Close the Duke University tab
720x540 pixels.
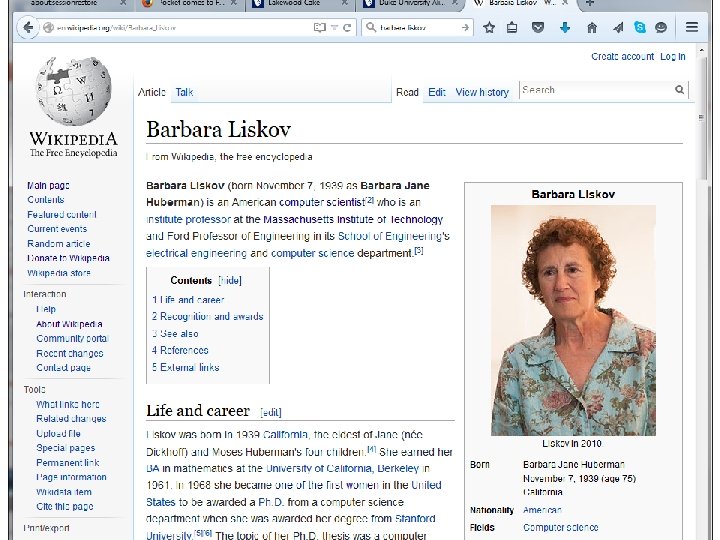[x=455, y=3]
